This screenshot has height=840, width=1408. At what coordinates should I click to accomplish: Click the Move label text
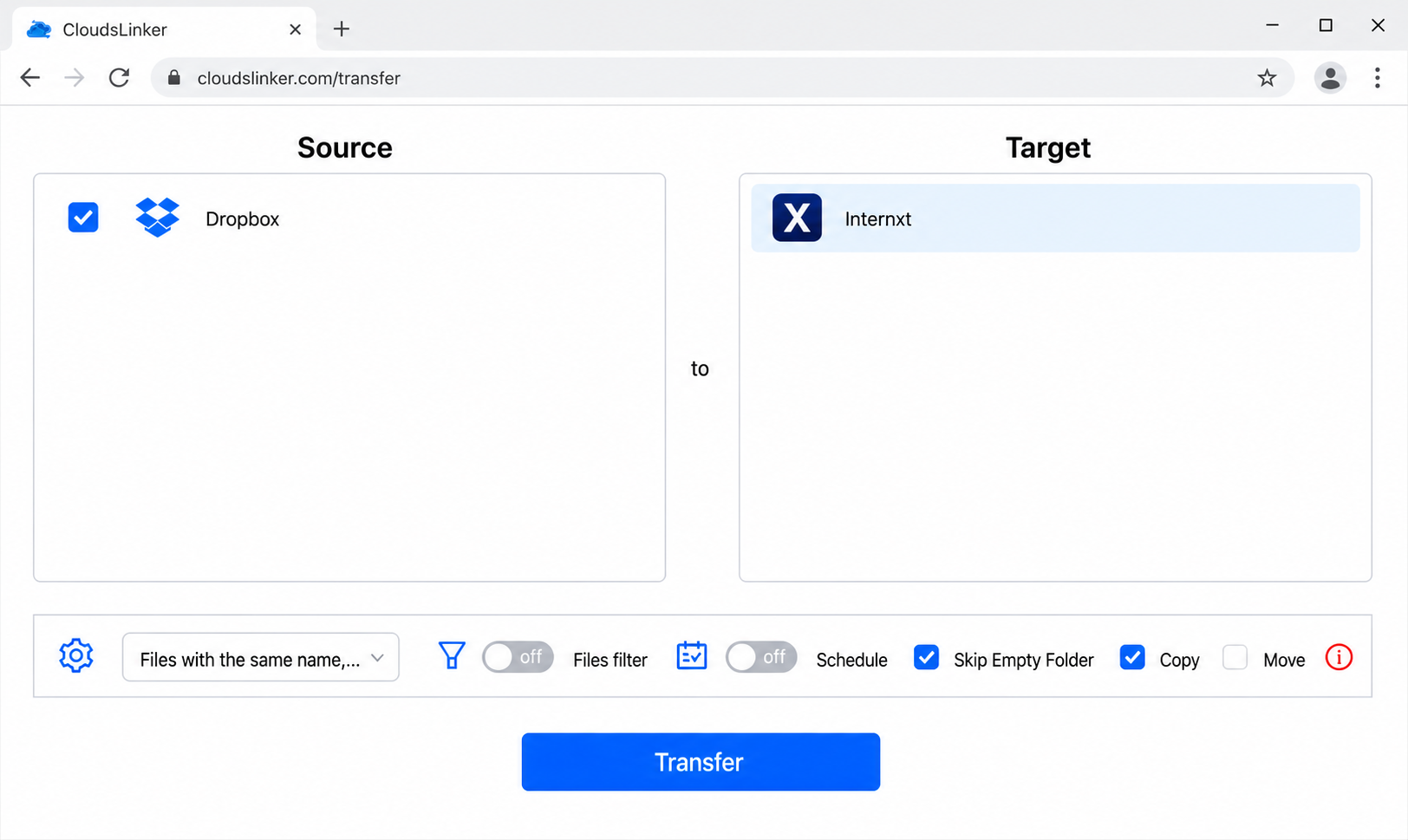click(x=1284, y=660)
